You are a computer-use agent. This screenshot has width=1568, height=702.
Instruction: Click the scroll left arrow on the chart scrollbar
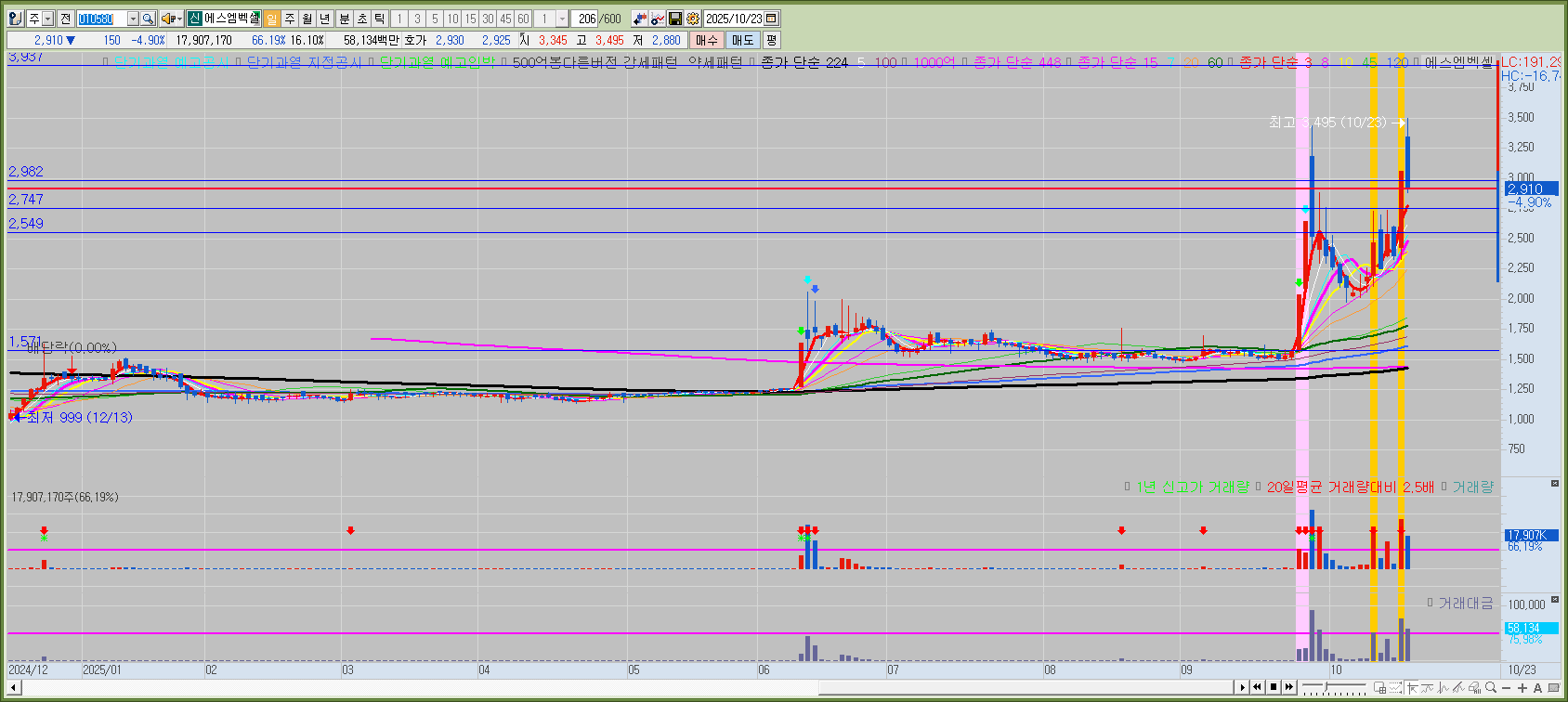pyautogui.click(x=13, y=687)
